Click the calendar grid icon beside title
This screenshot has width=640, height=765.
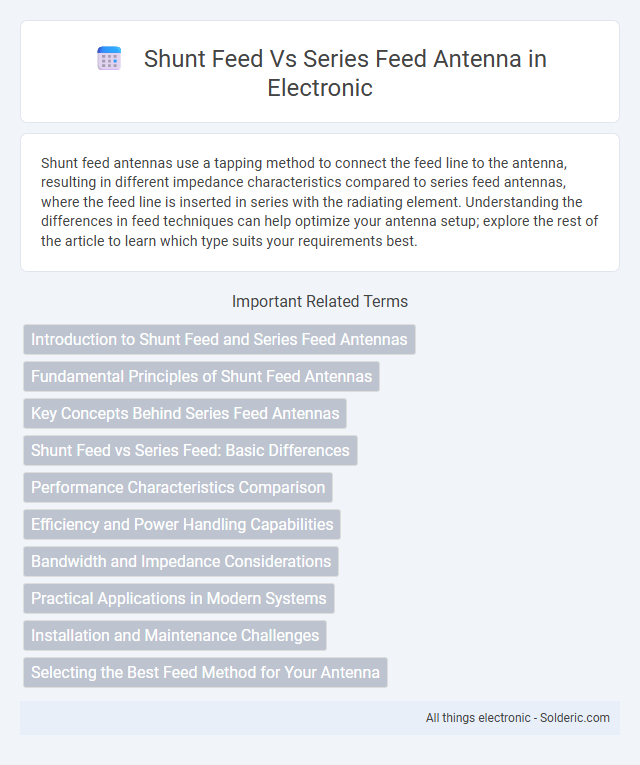tap(109, 59)
